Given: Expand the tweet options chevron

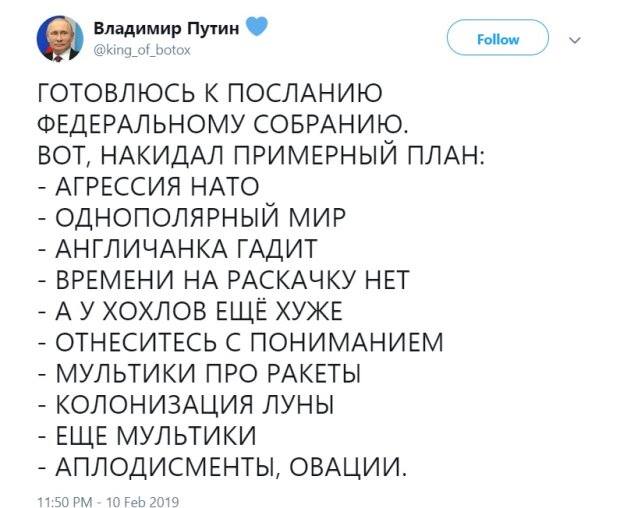Looking at the screenshot, I should (x=575, y=40).
